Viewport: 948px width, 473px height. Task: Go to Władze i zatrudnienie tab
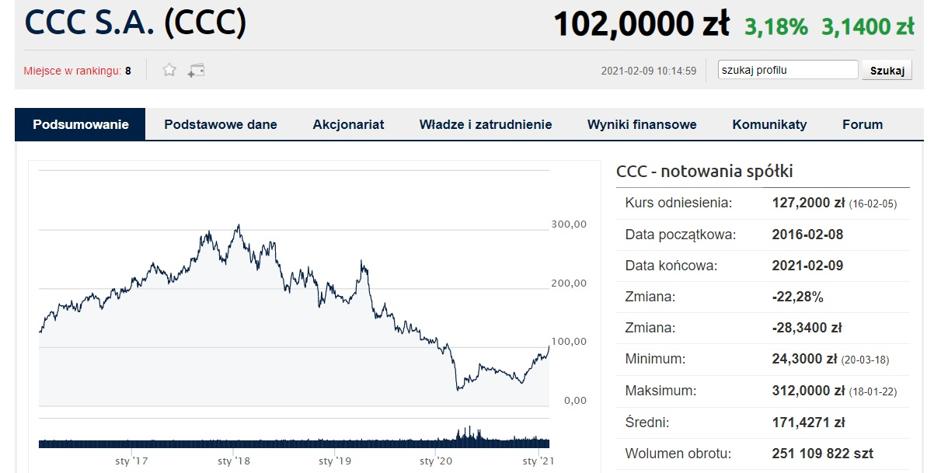click(x=485, y=125)
